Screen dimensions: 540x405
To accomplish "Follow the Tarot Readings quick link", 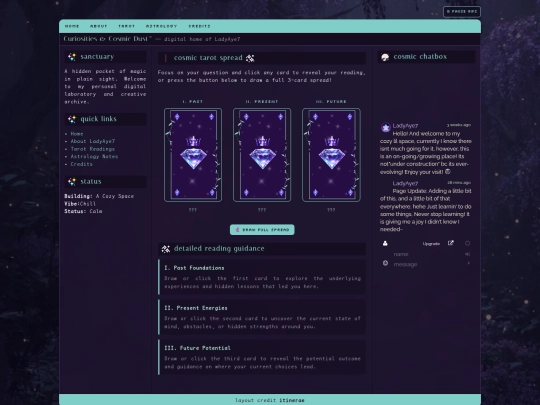I will 93,149.
